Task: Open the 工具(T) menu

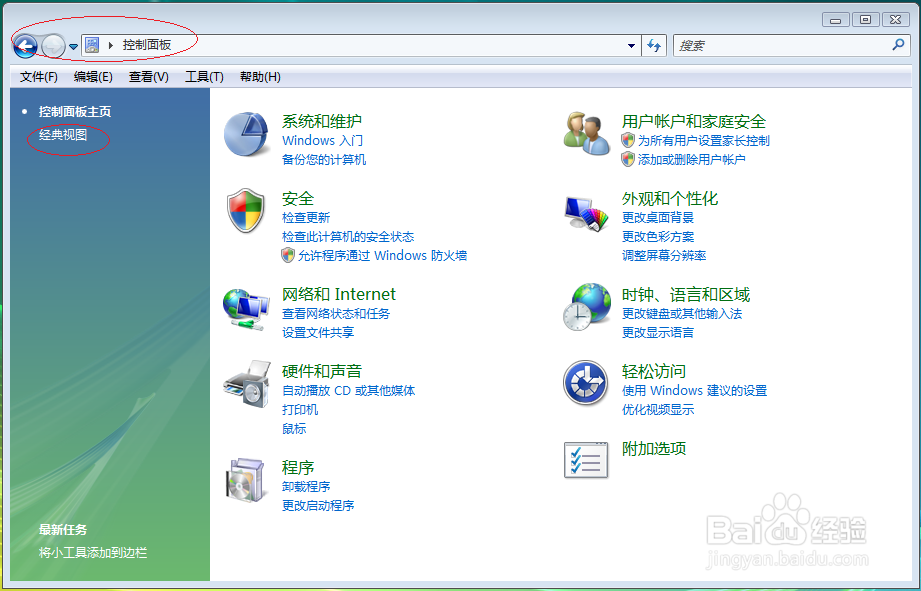Action: tap(204, 77)
